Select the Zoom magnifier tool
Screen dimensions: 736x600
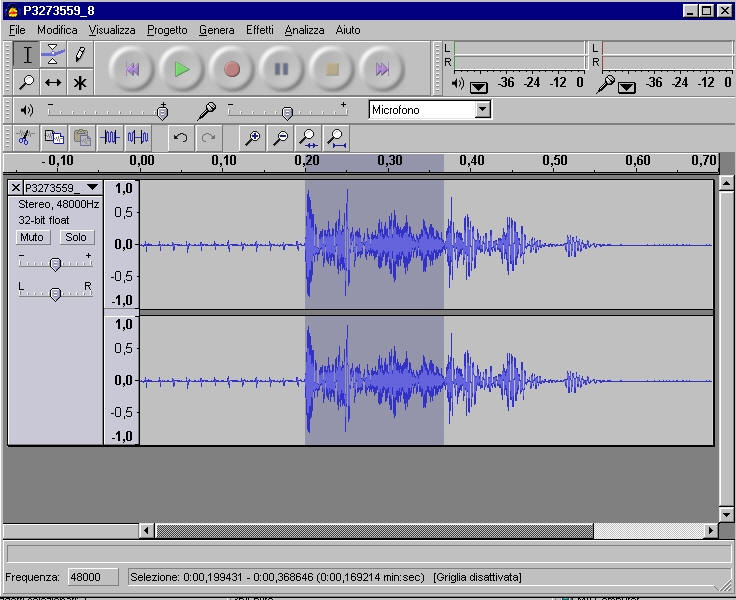click(26, 82)
